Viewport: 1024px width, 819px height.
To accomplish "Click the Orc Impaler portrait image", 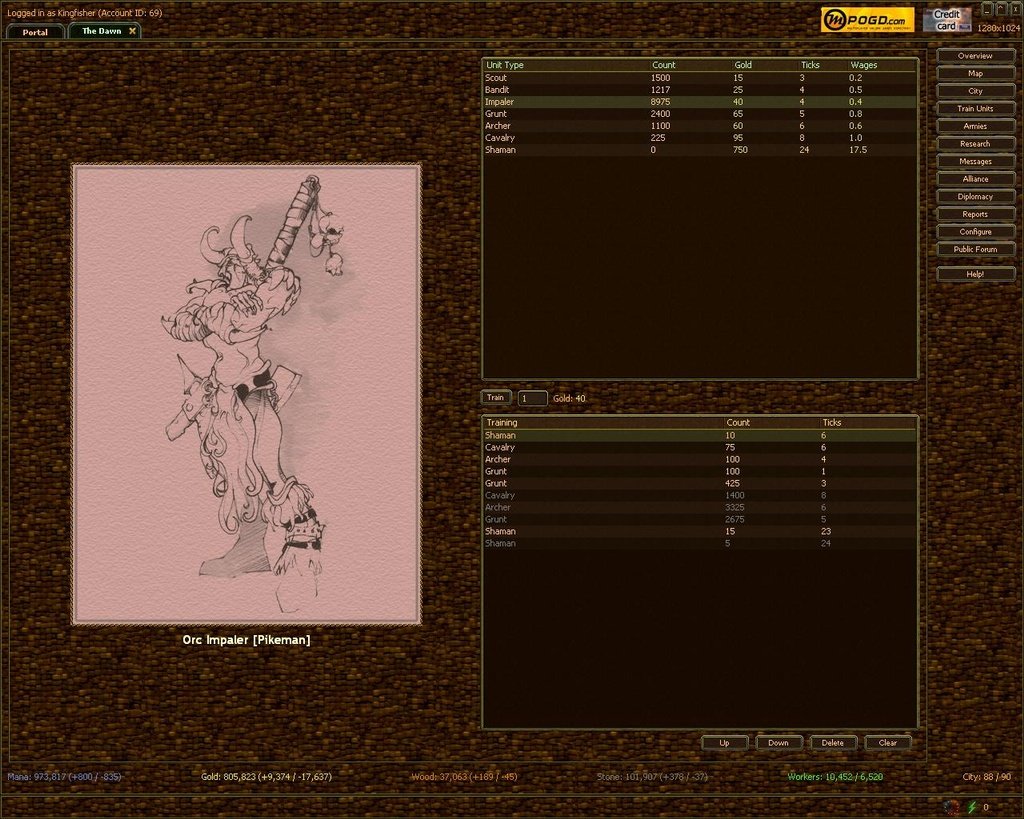I will [x=246, y=394].
